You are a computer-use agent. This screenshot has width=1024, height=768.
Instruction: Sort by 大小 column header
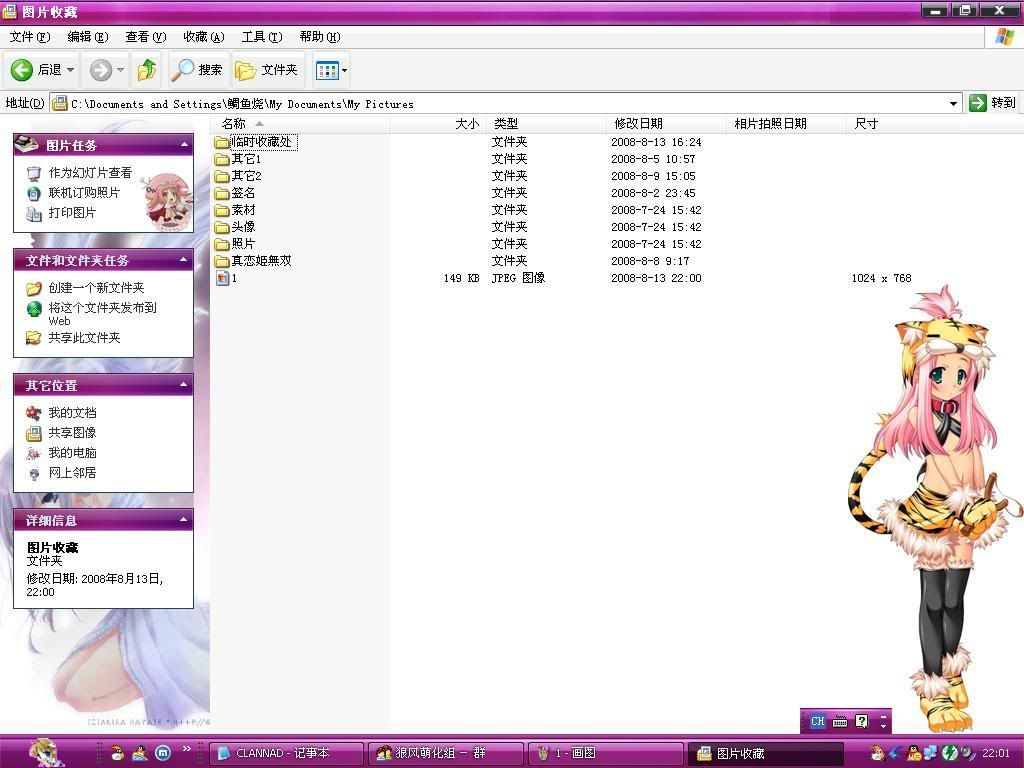439,123
